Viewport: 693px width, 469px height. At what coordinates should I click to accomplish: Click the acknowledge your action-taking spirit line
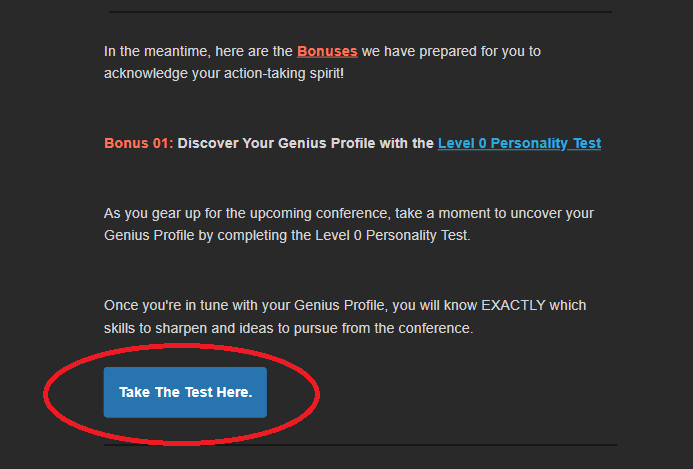[x=223, y=74]
